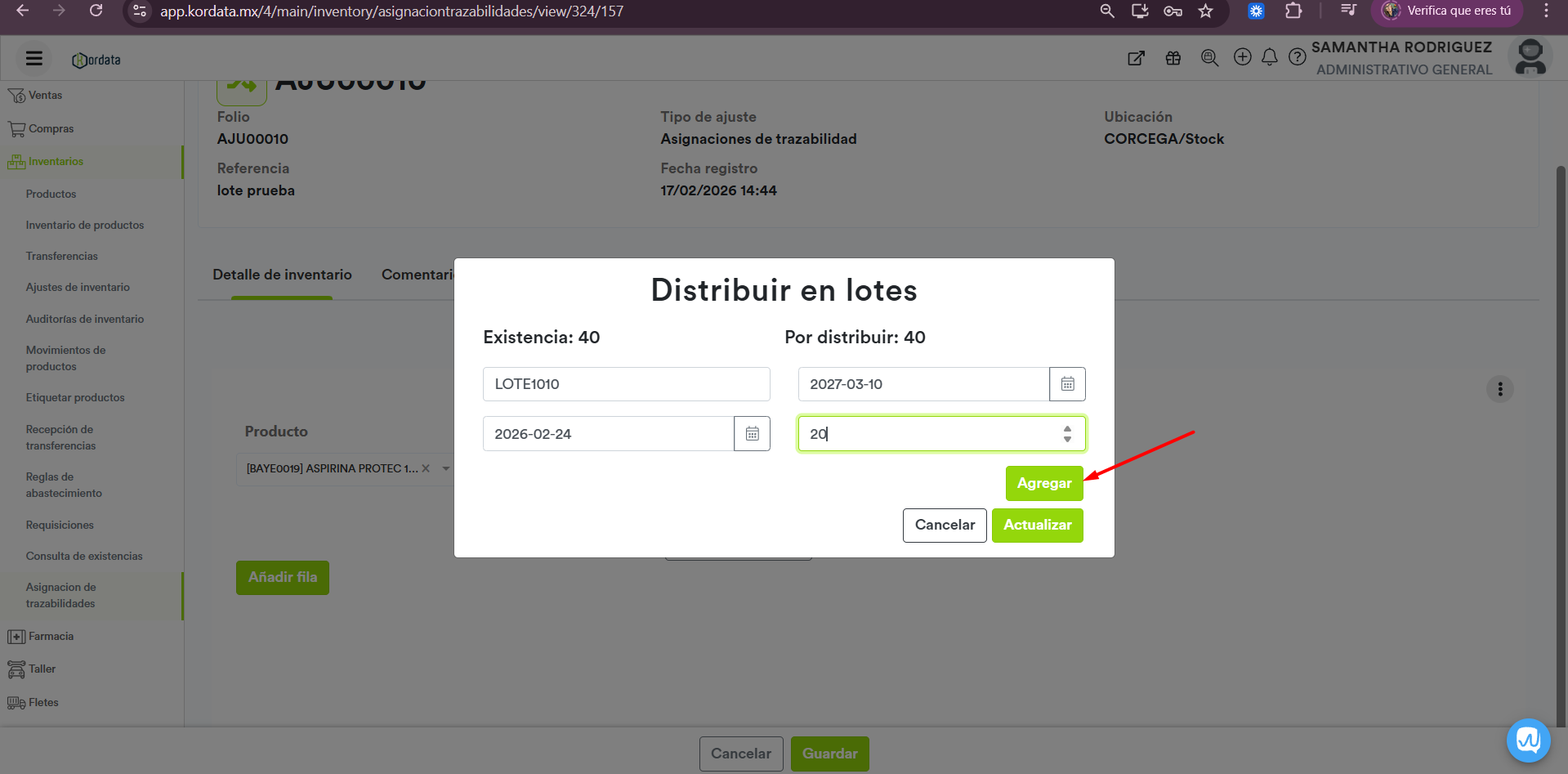Open the notifications bell icon
Screen dimensions: 1568x774
tap(1269, 57)
